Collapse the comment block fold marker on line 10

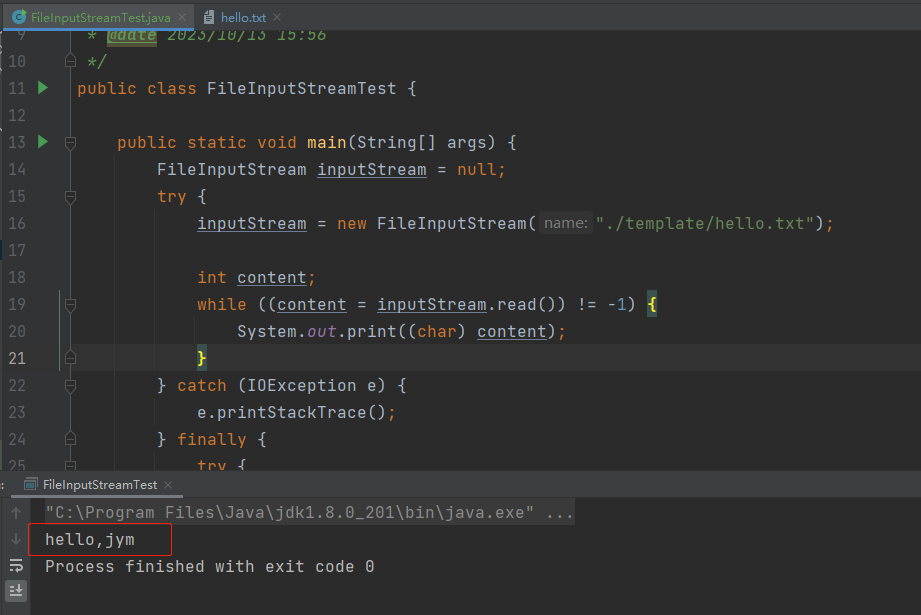[x=70, y=61]
